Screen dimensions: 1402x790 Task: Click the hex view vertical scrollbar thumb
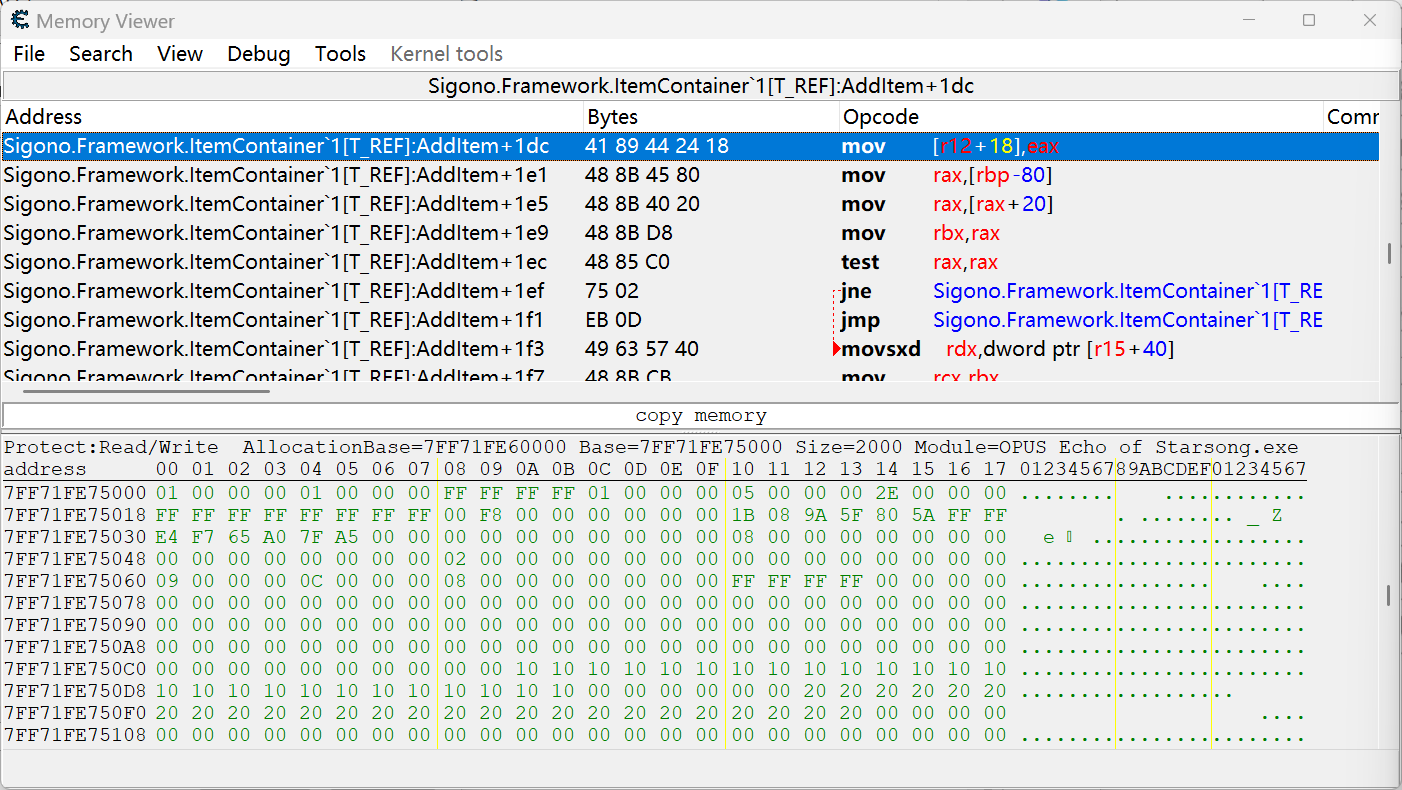click(1389, 595)
